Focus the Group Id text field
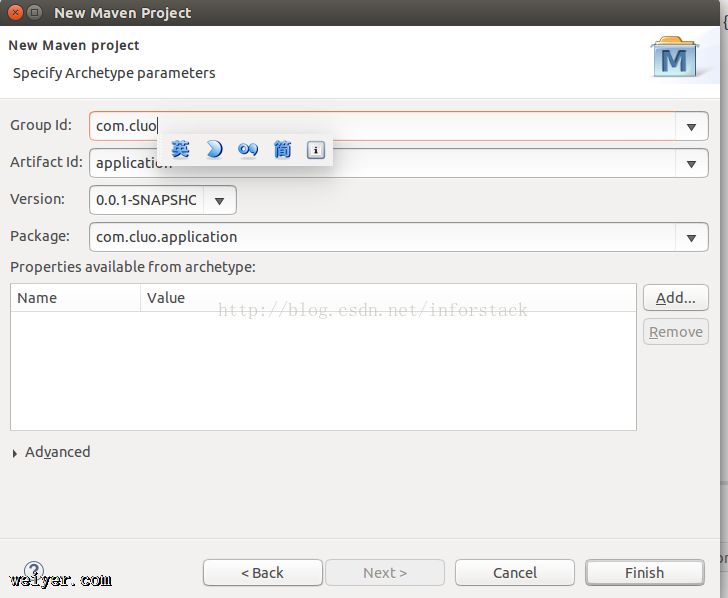The image size is (728, 598). coord(382,126)
